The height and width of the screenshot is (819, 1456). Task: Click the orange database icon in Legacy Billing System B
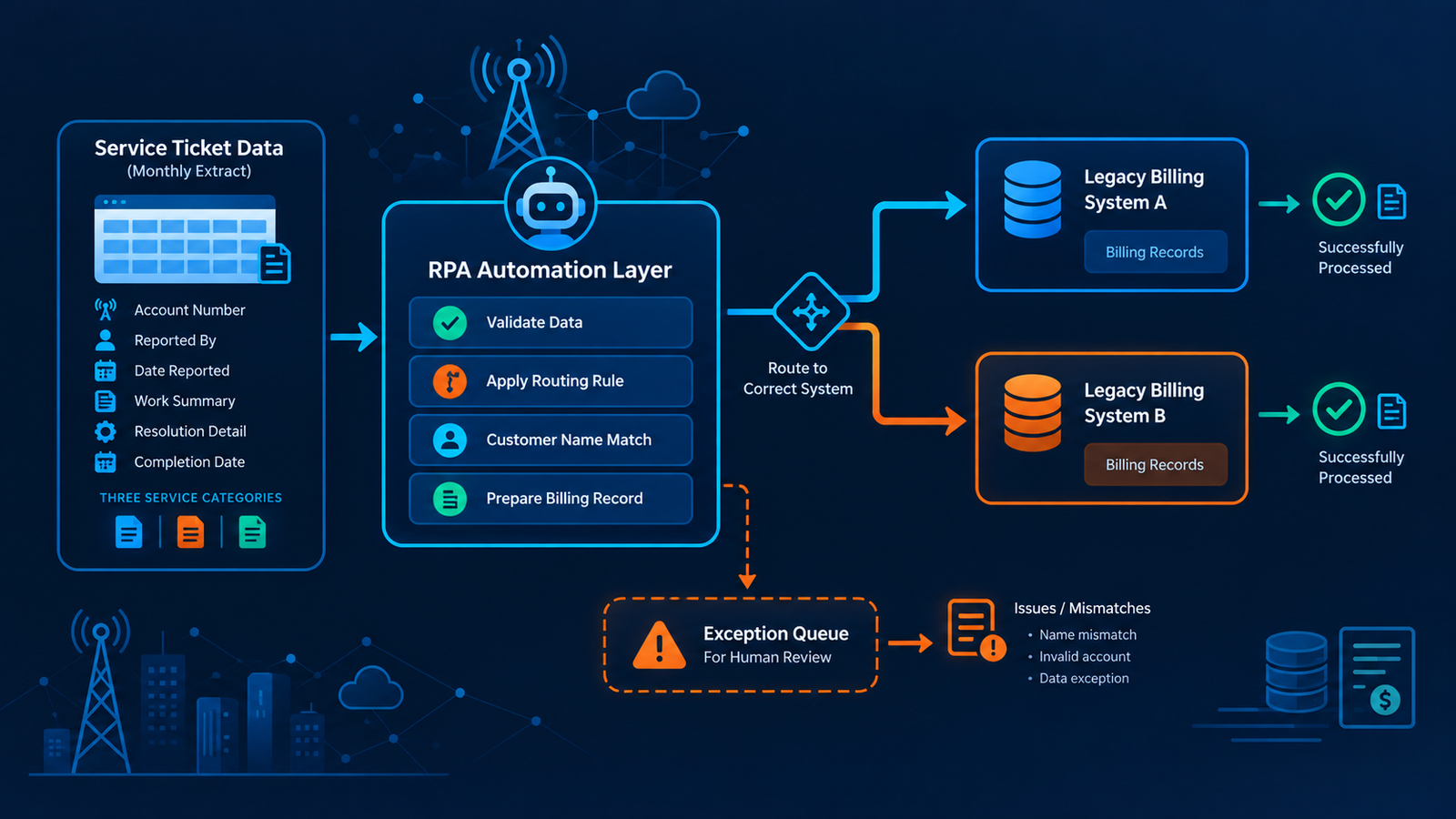[1032, 412]
